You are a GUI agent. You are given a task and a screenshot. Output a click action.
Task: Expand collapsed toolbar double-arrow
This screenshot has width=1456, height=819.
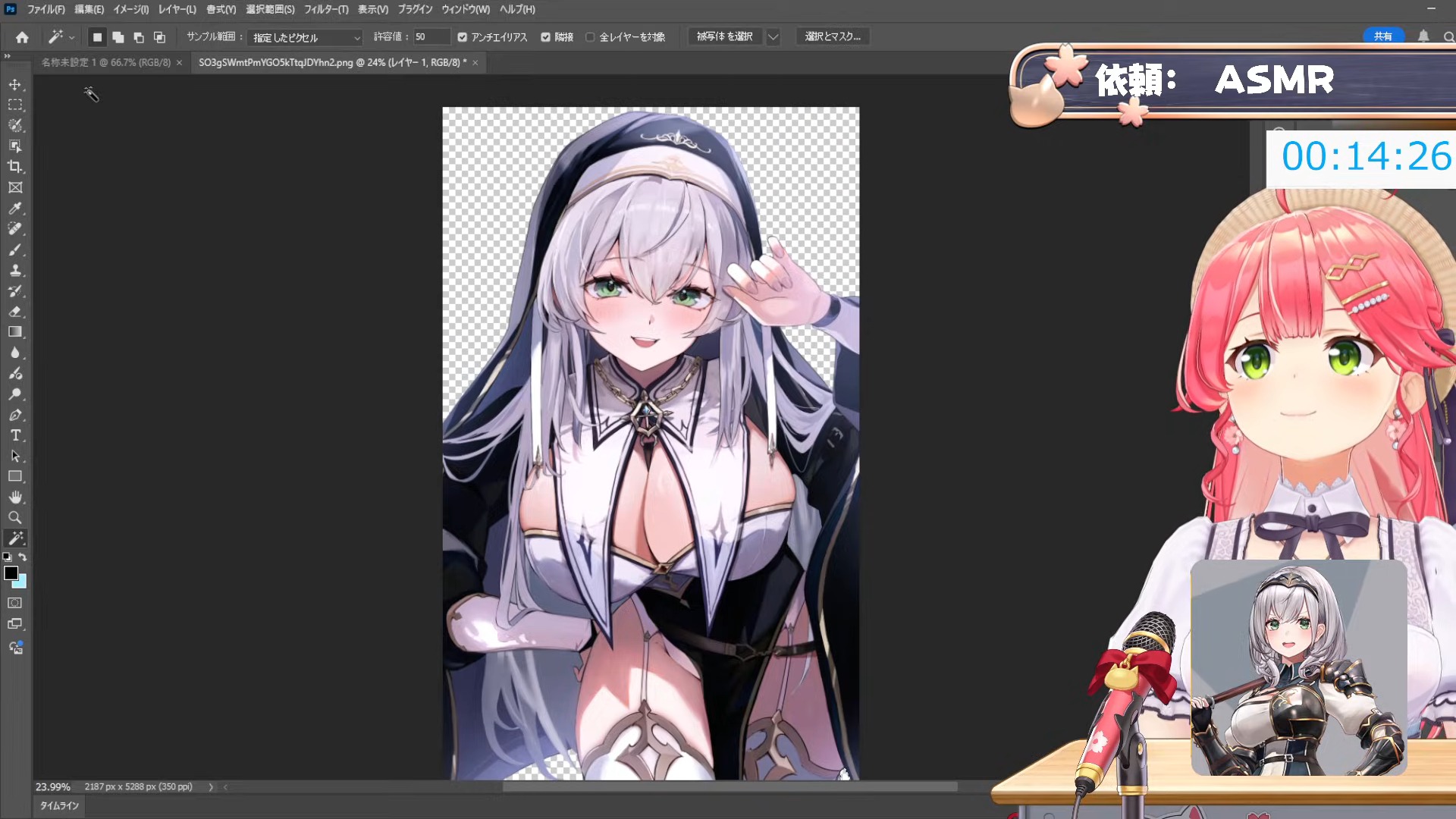[8, 56]
